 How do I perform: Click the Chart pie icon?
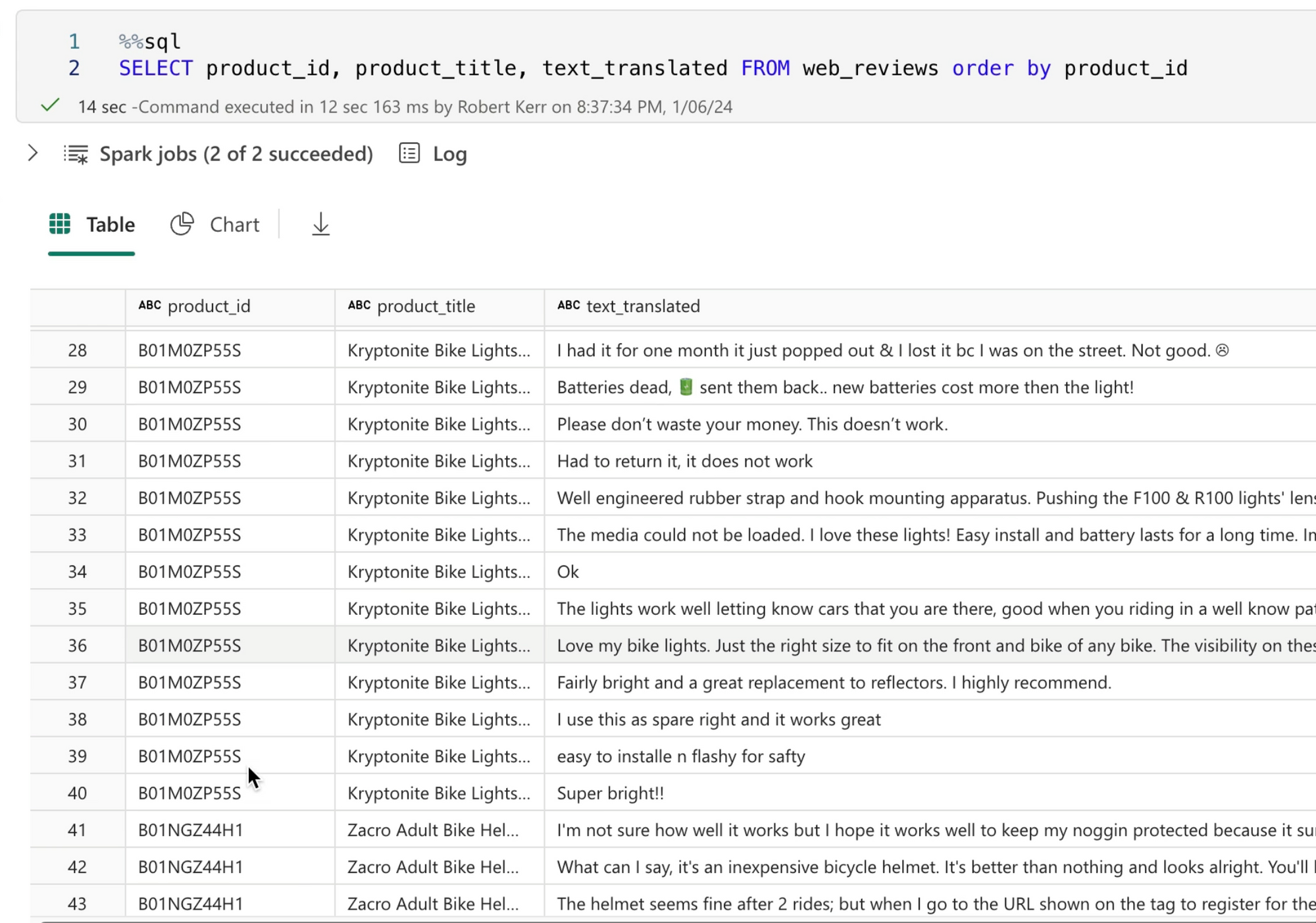182,224
